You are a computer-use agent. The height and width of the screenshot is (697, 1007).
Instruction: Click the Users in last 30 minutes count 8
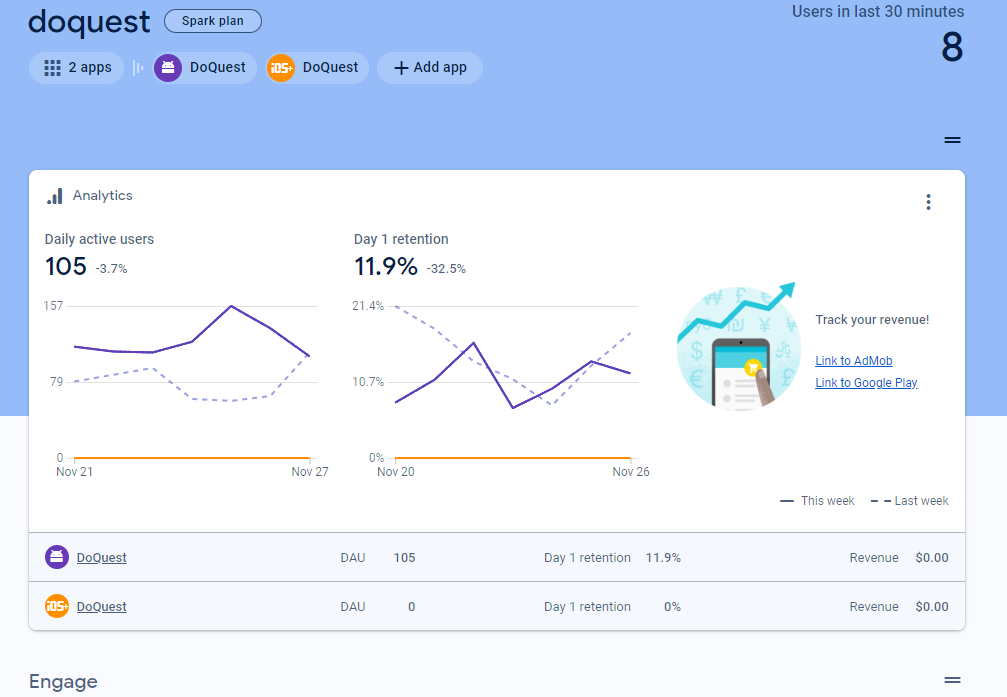pos(952,48)
